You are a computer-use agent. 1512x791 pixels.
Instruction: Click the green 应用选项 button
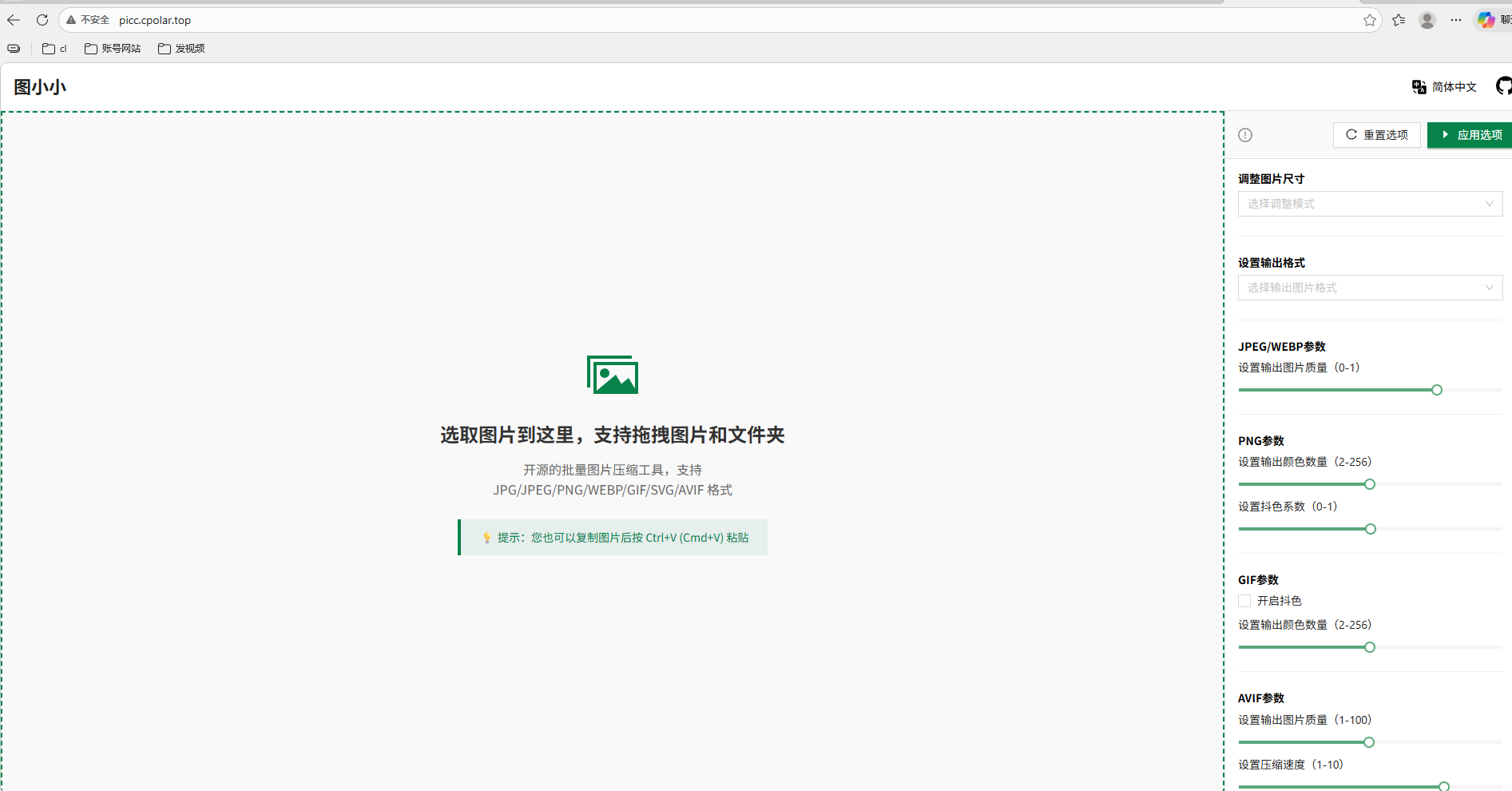pos(1470,135)
